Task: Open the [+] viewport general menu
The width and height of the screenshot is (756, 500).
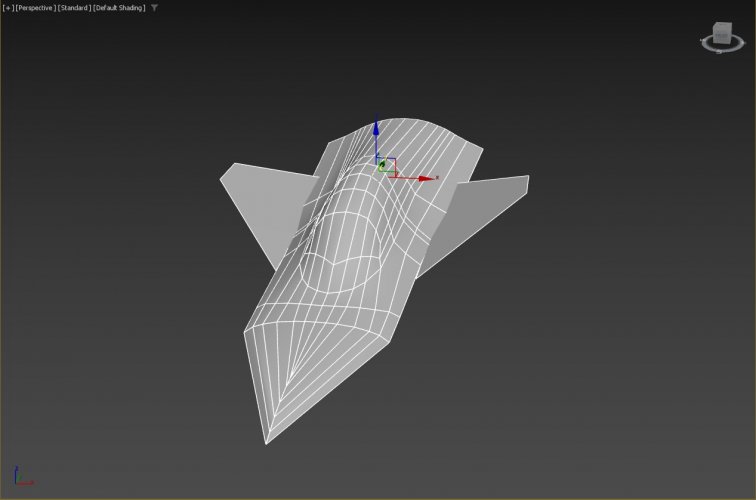Action: 8,8
